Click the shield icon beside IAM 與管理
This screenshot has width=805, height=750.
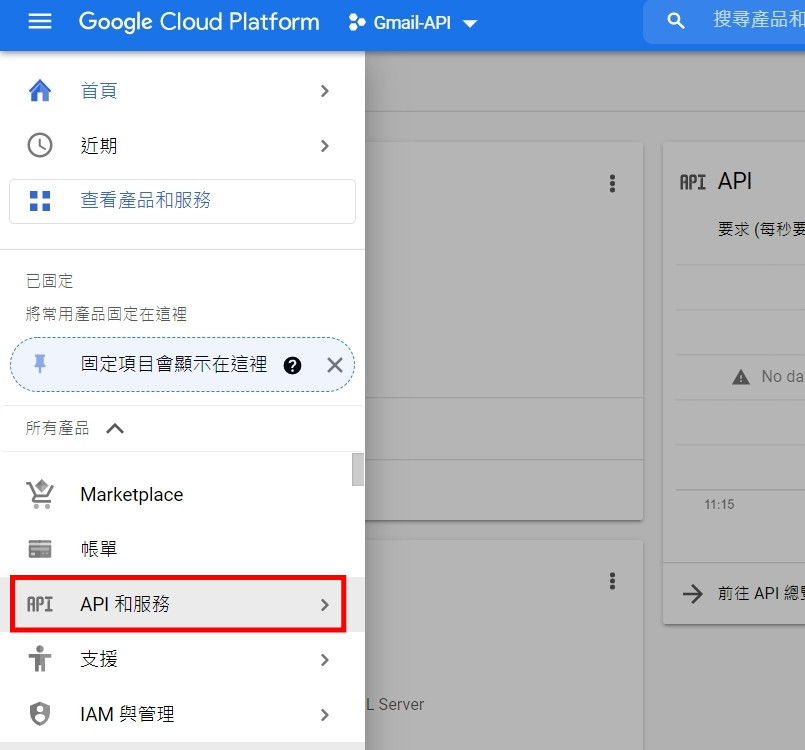pos(40,714)
